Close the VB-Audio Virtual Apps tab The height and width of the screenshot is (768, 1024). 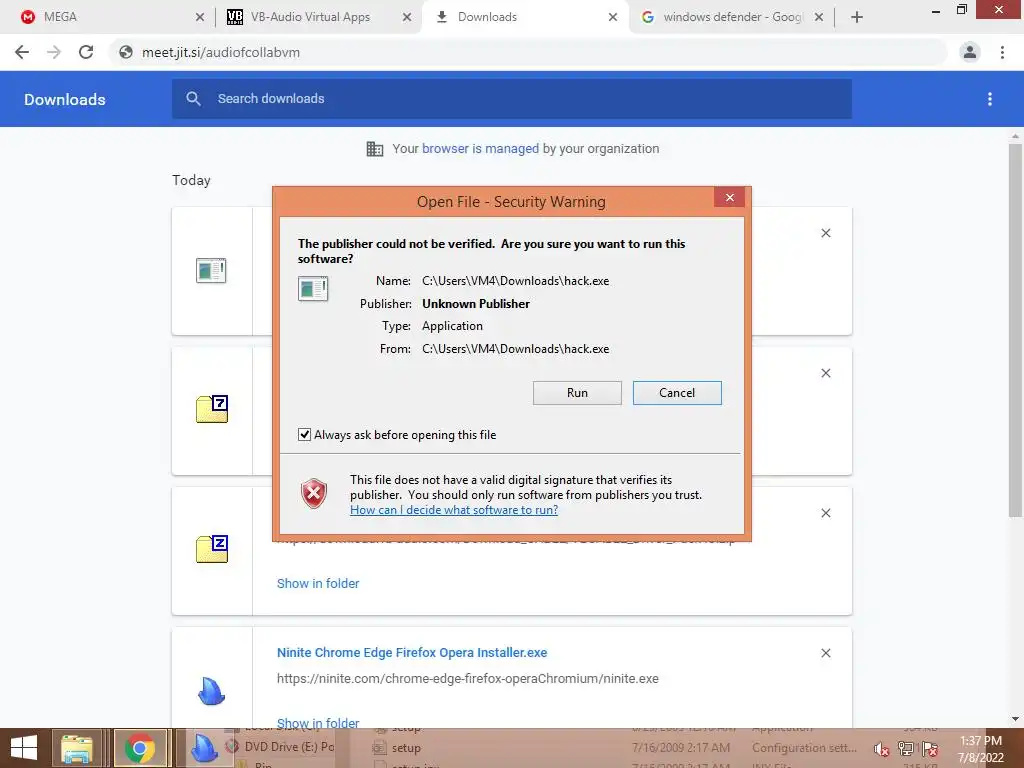407,17
